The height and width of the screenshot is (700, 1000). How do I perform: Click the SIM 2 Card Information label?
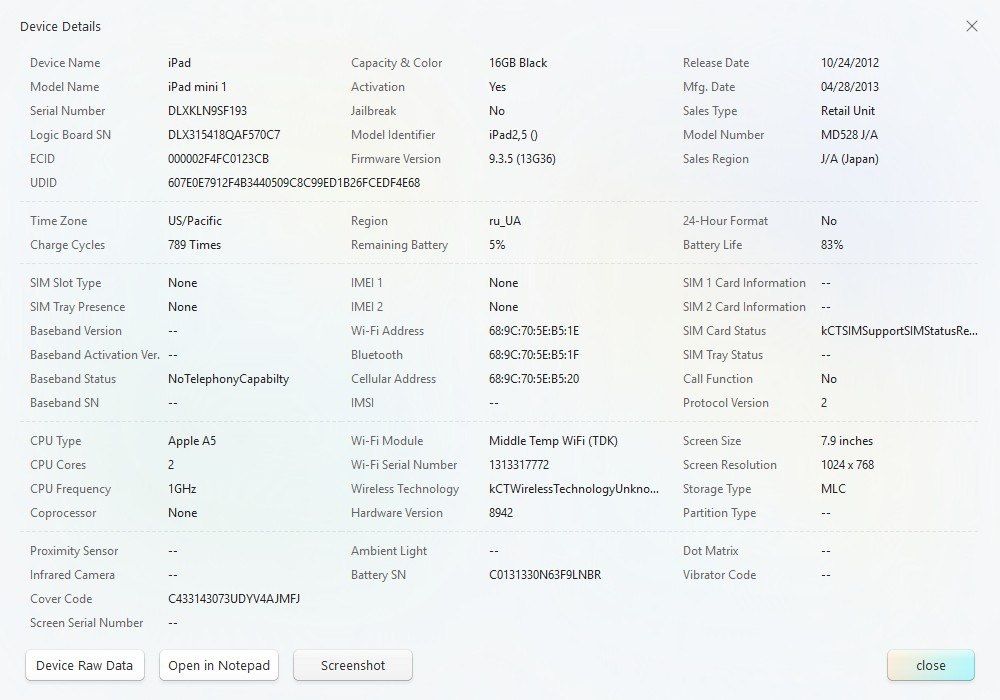[x=744, y=307]
